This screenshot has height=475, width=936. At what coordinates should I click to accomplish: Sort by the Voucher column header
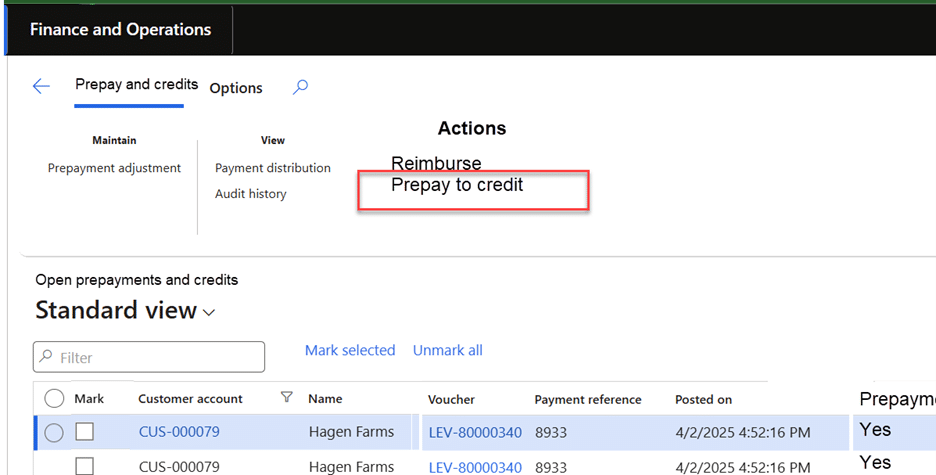tap(451, 399)
